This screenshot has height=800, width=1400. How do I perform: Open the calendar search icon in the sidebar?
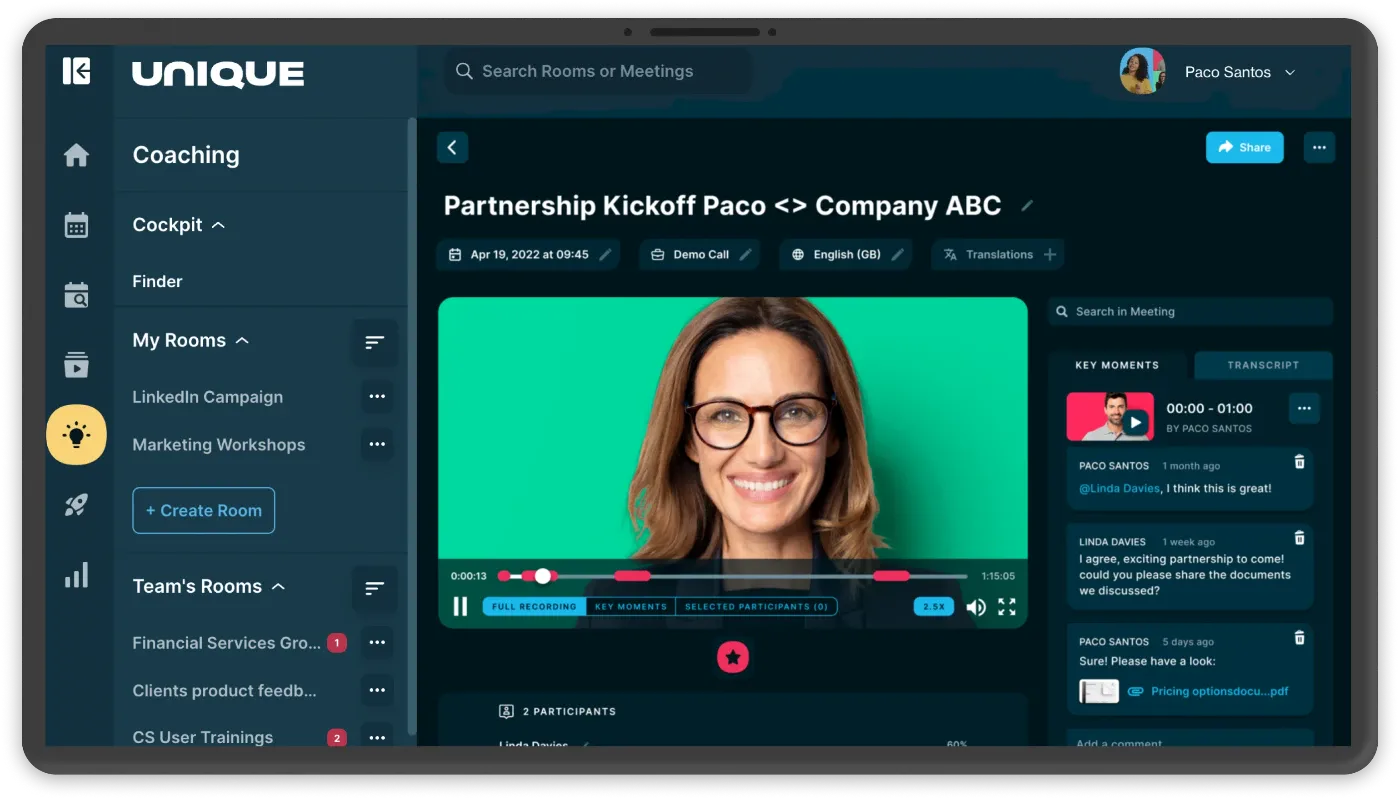[x=76, y=295]
